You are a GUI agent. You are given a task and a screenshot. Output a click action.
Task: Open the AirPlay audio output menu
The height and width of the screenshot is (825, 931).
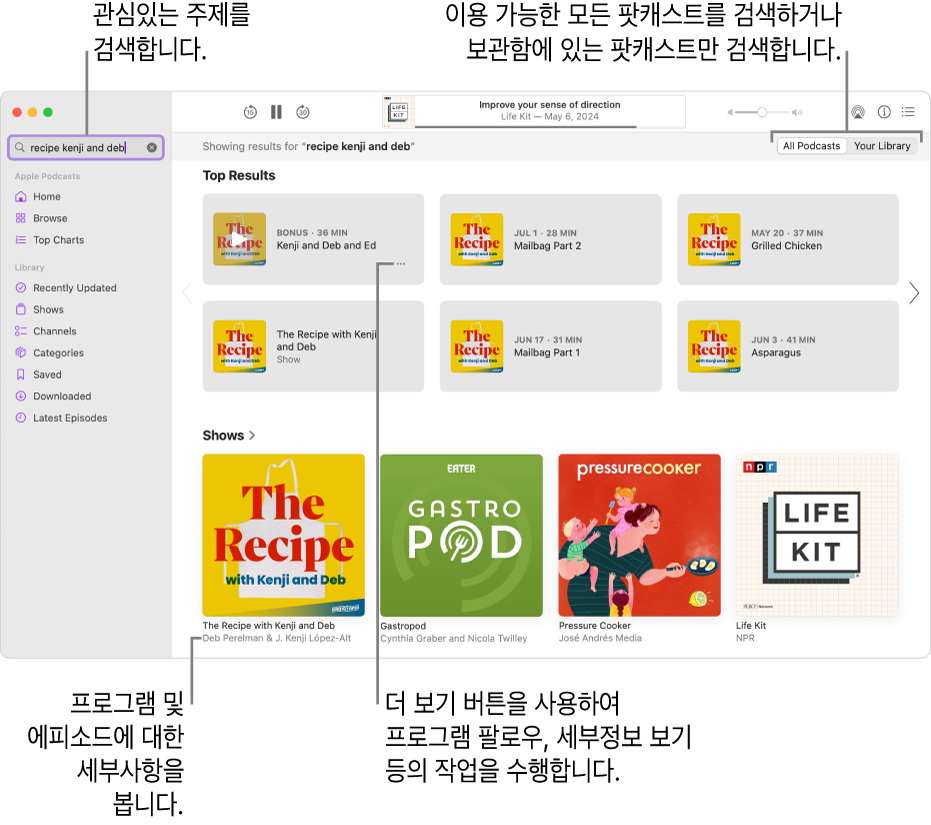tap(857, 112)
